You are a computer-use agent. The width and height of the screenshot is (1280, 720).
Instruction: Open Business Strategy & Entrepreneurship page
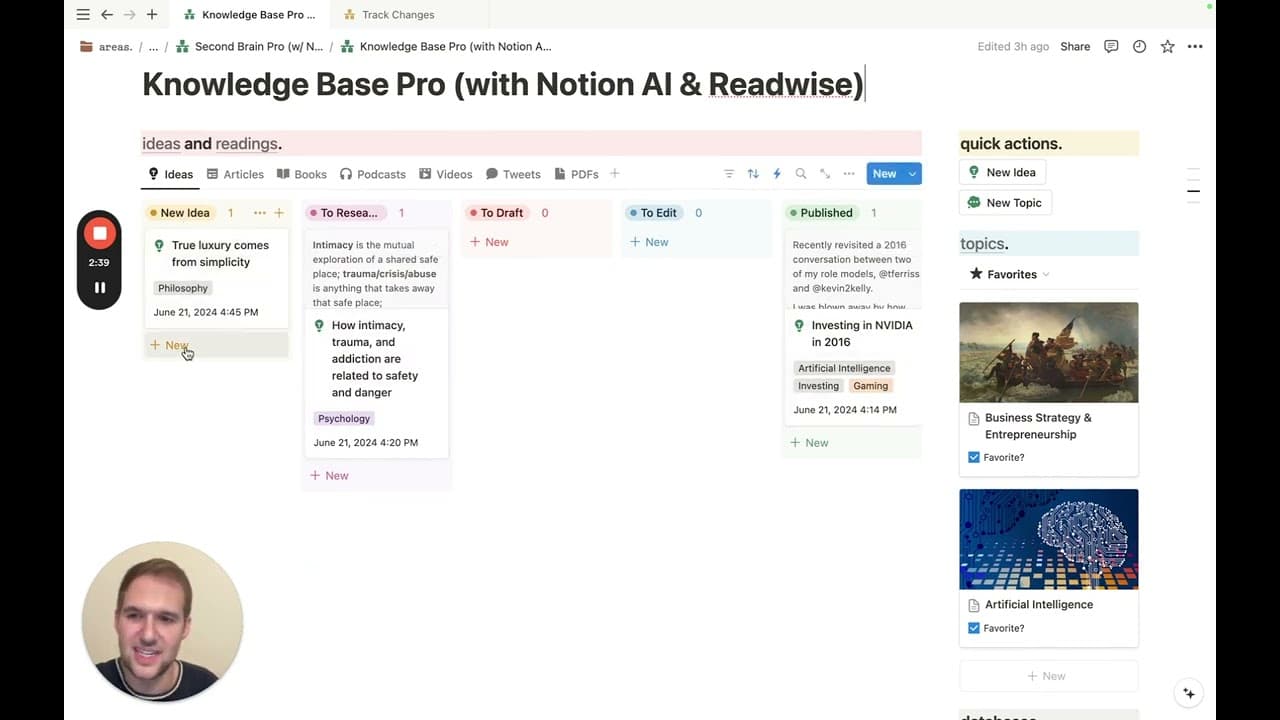pos(1038,426)
